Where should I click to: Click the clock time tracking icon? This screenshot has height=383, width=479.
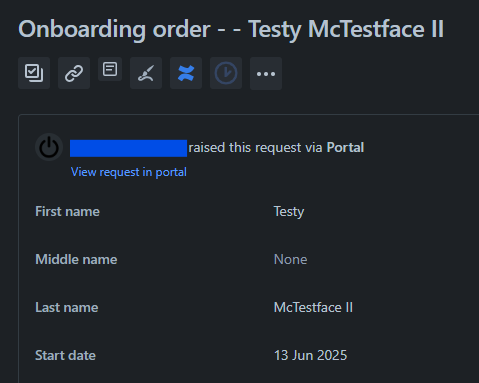click(226, 73)
